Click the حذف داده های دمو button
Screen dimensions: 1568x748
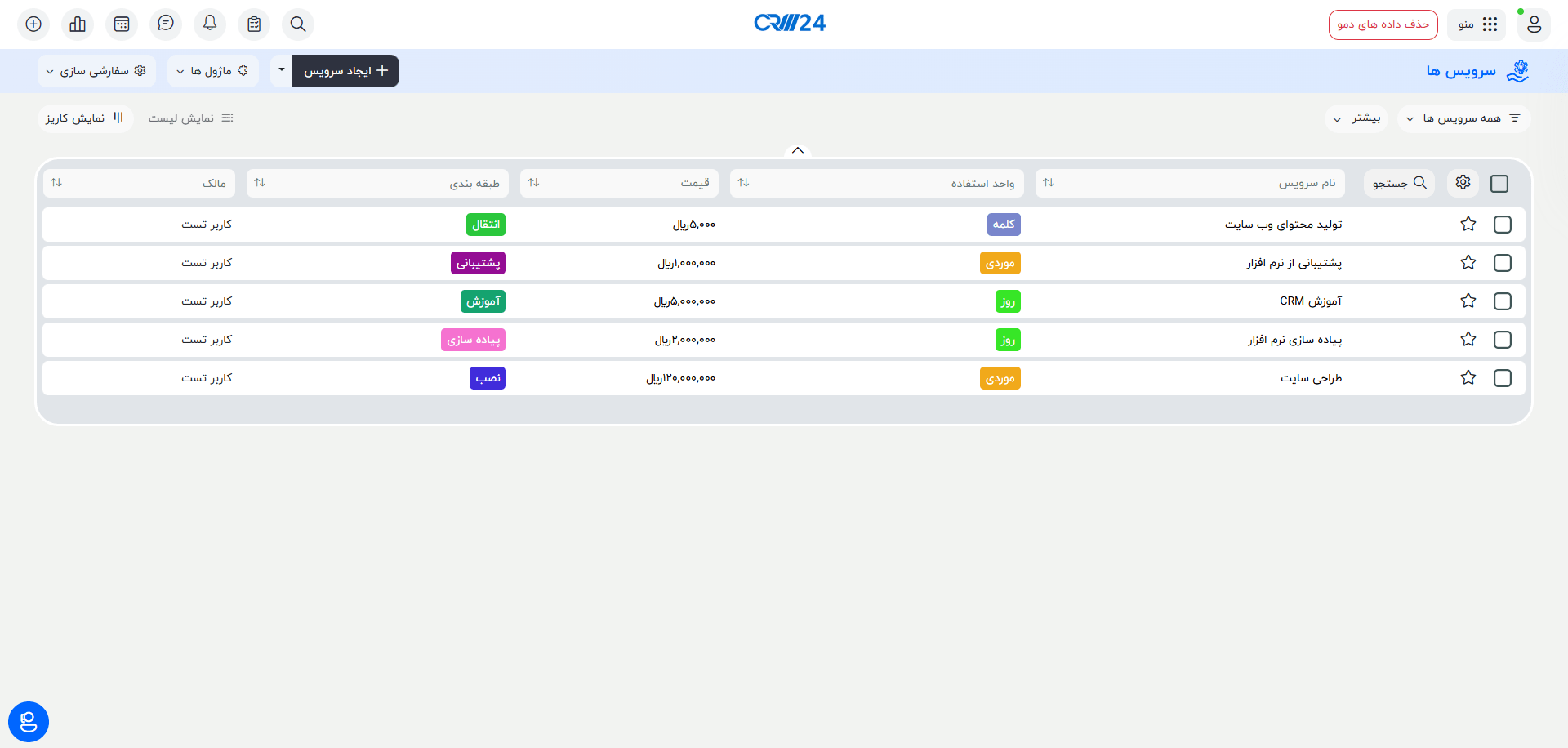pyautogui.click(x=1383, y=24)
